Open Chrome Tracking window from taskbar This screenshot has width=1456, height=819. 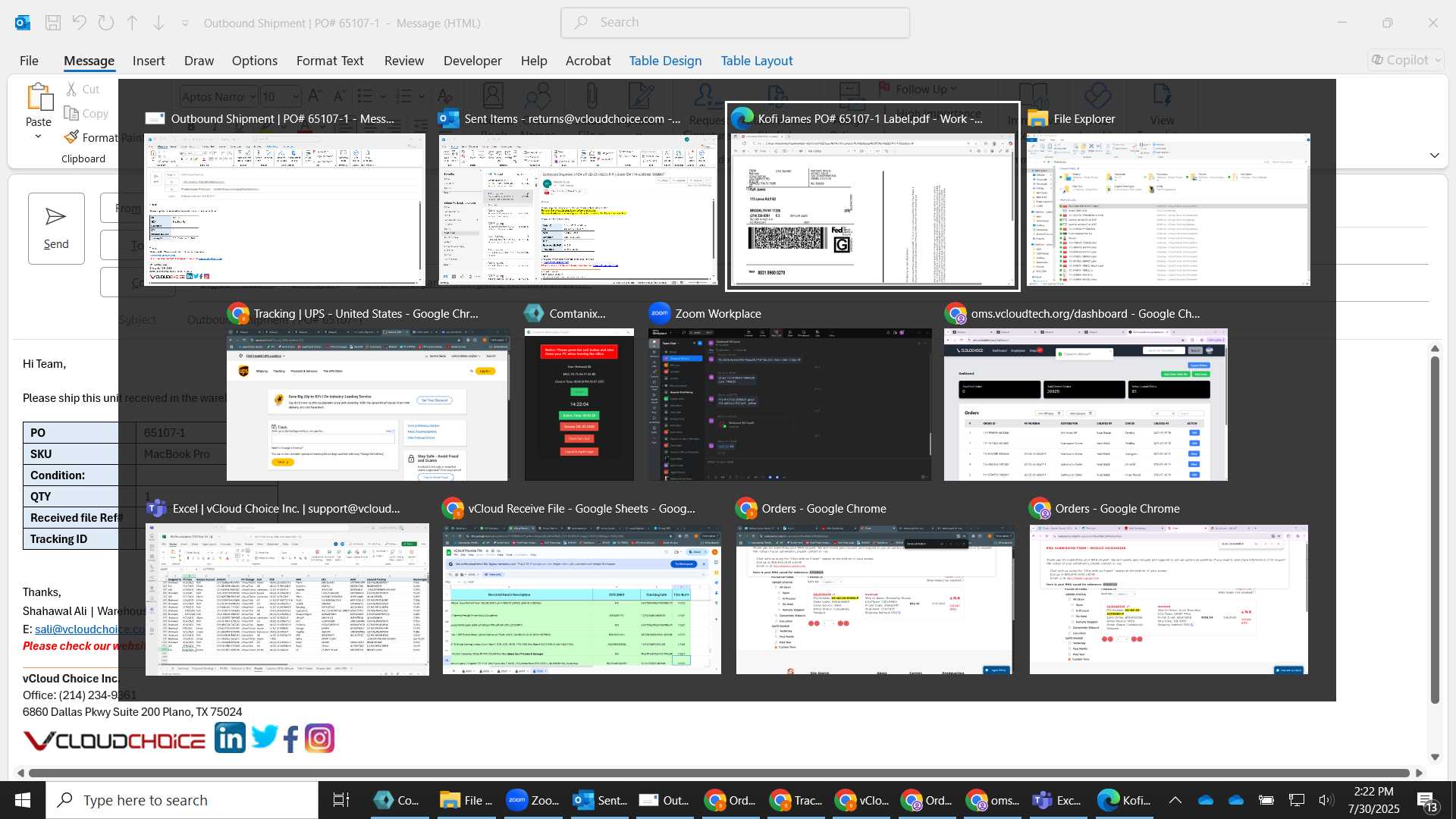point(796,800)
